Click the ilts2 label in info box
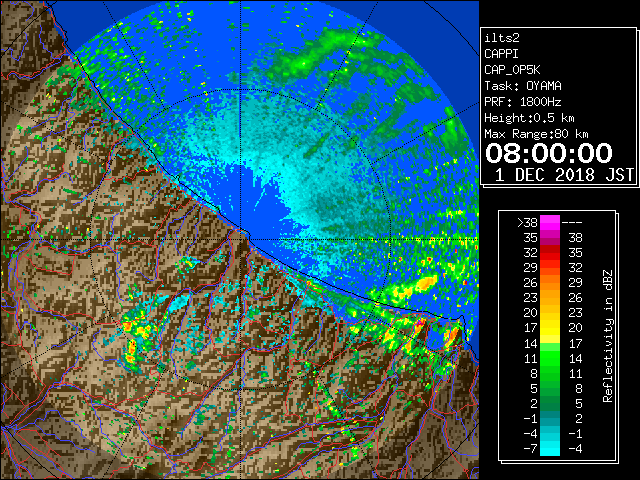640x480 pixels. click(502, 38)
